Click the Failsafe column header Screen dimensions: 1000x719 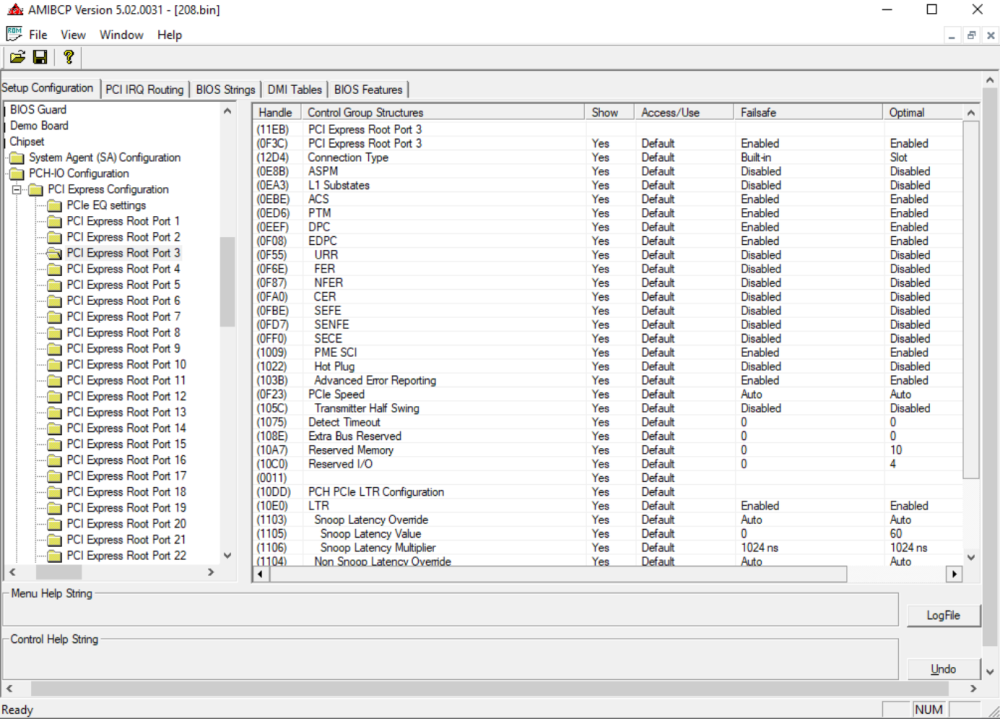pyautogui.click(x=808, y=112)
